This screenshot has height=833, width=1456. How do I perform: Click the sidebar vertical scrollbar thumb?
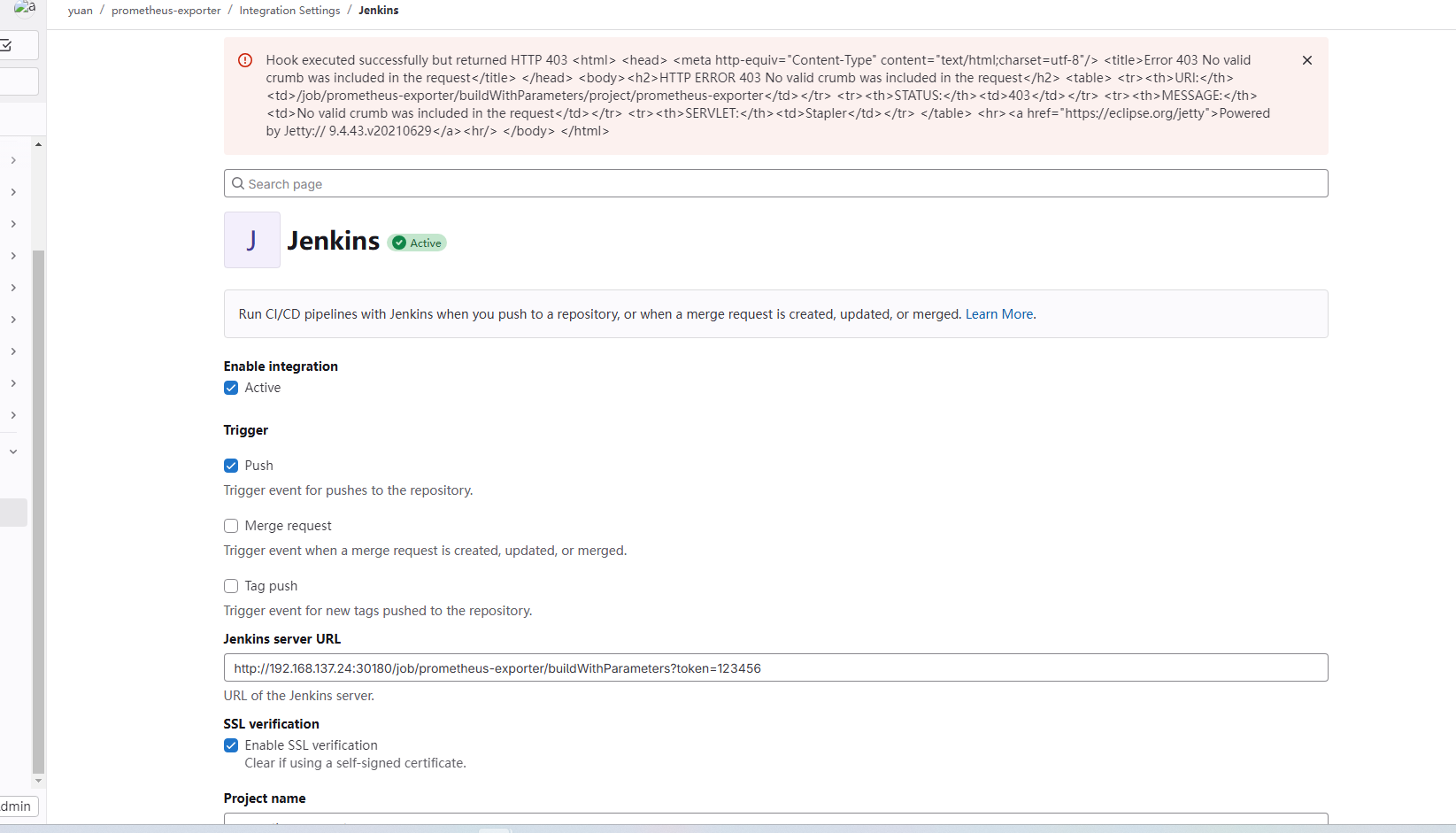click(x=38, y=512)
